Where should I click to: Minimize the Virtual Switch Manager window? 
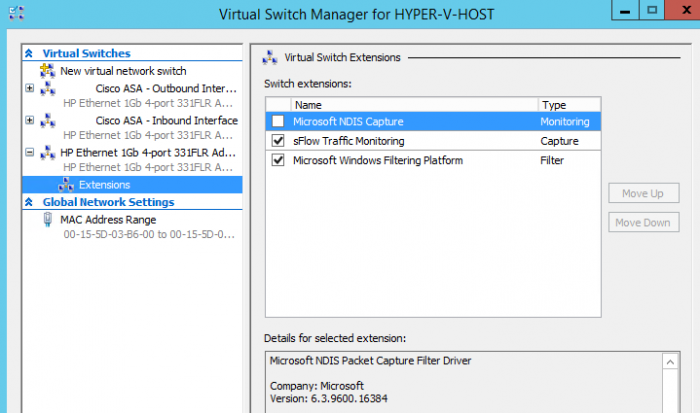pyautogui.click(x=625, y=10)
